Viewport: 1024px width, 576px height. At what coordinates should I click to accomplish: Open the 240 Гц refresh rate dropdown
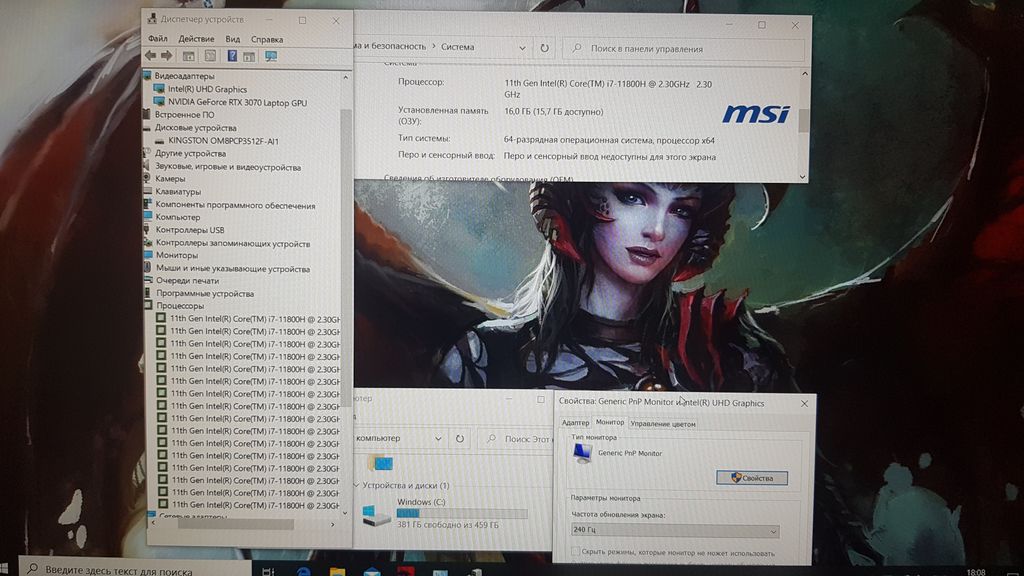point(774,531)
